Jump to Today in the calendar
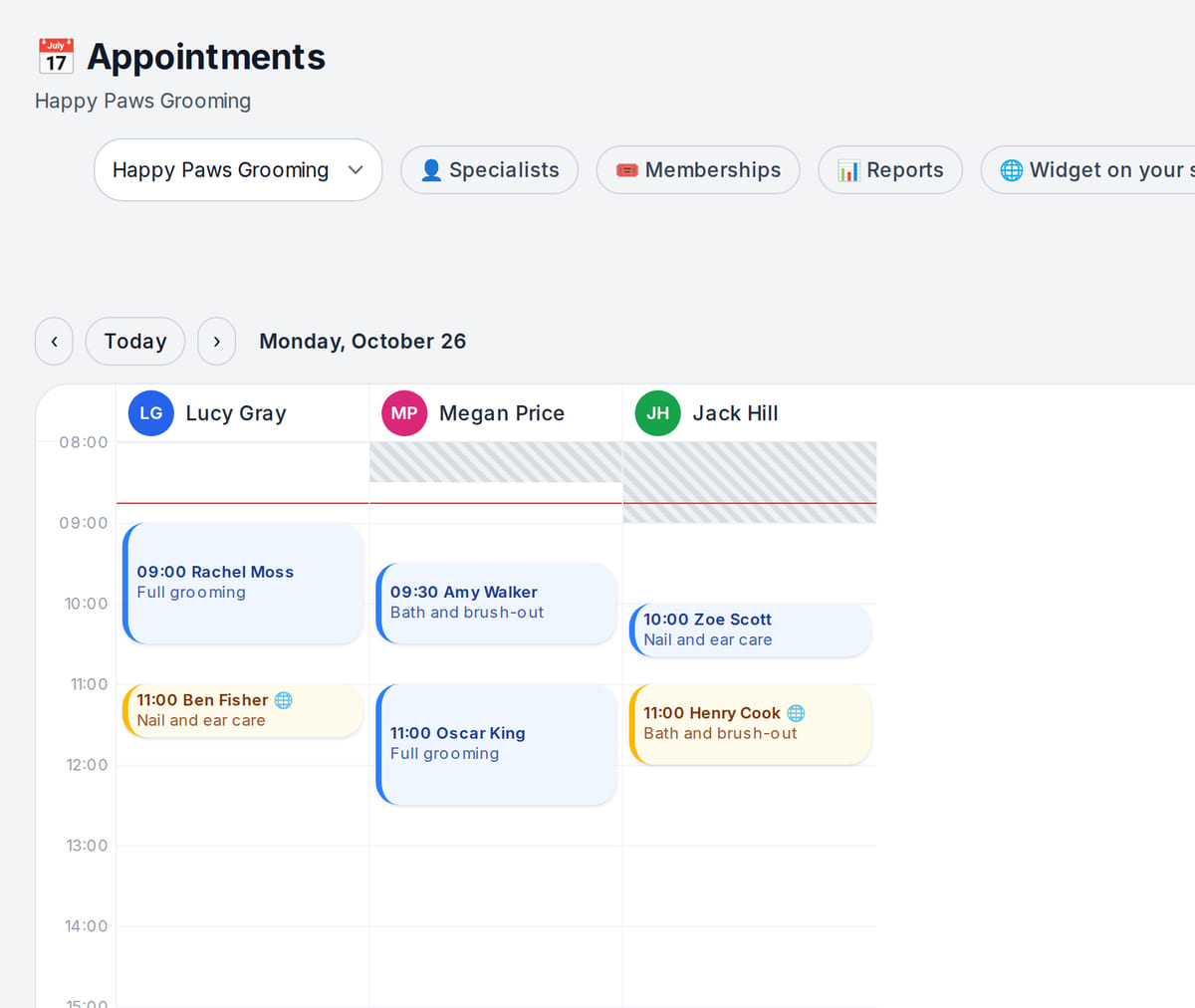This screenshot has width=1195, height=1008. point(135,342)
